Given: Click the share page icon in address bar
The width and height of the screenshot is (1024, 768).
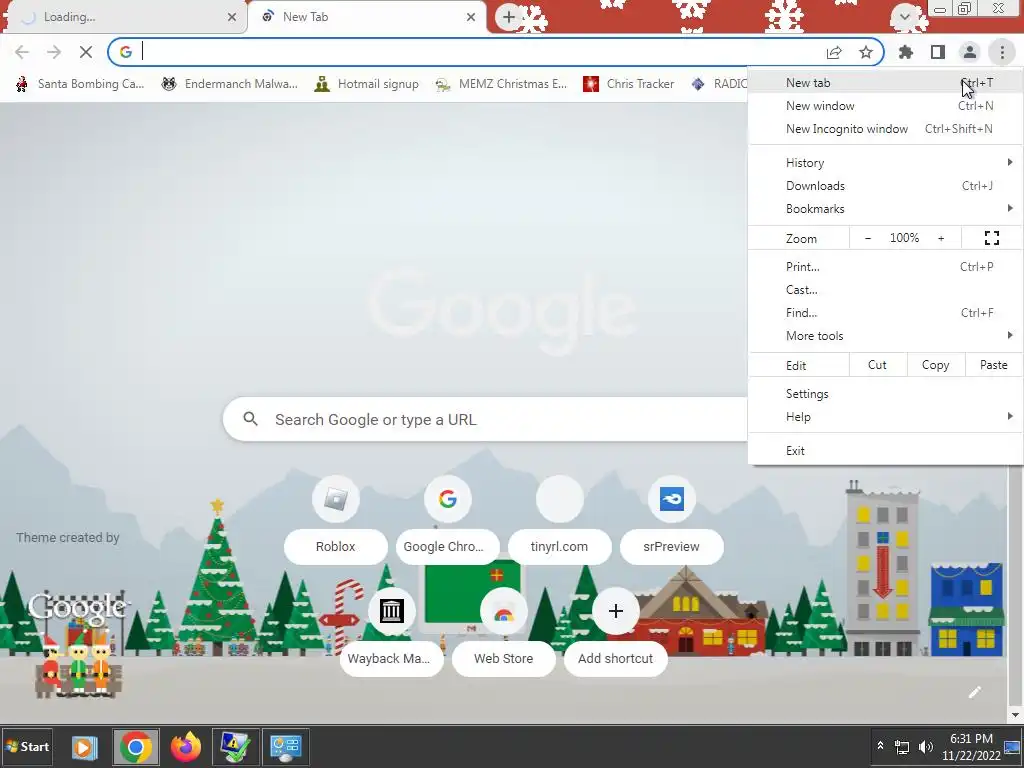Looking at the screenshot, I should [834, 52].
